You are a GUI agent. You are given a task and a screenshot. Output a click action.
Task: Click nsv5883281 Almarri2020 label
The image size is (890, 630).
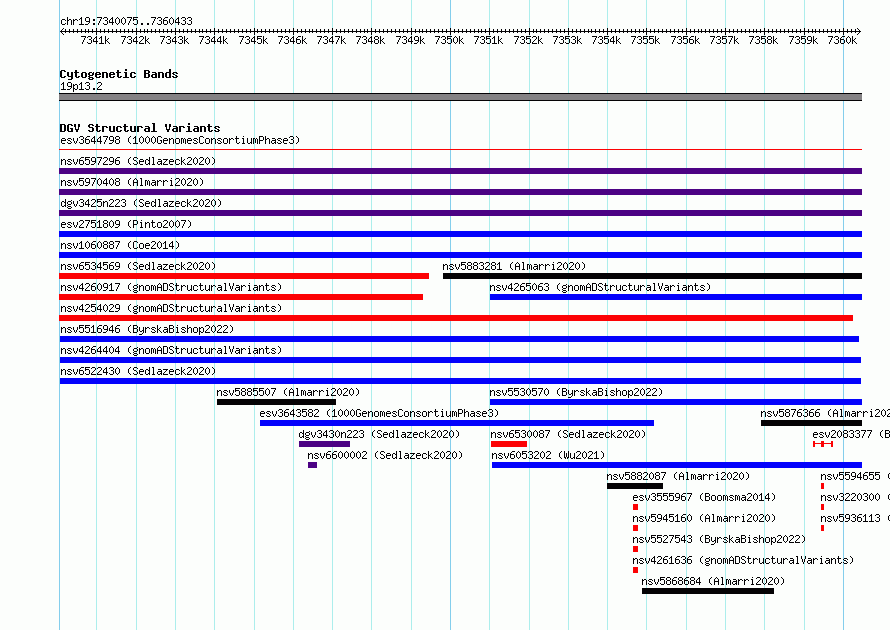click(x=514, y=266)
